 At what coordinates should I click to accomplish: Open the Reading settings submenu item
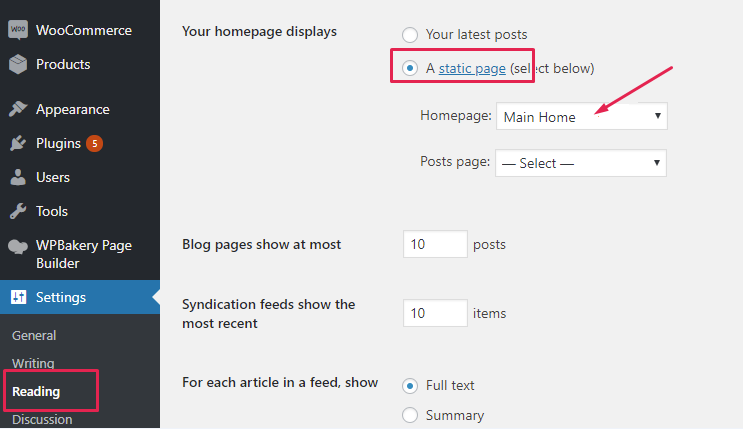tap(36, 391)
